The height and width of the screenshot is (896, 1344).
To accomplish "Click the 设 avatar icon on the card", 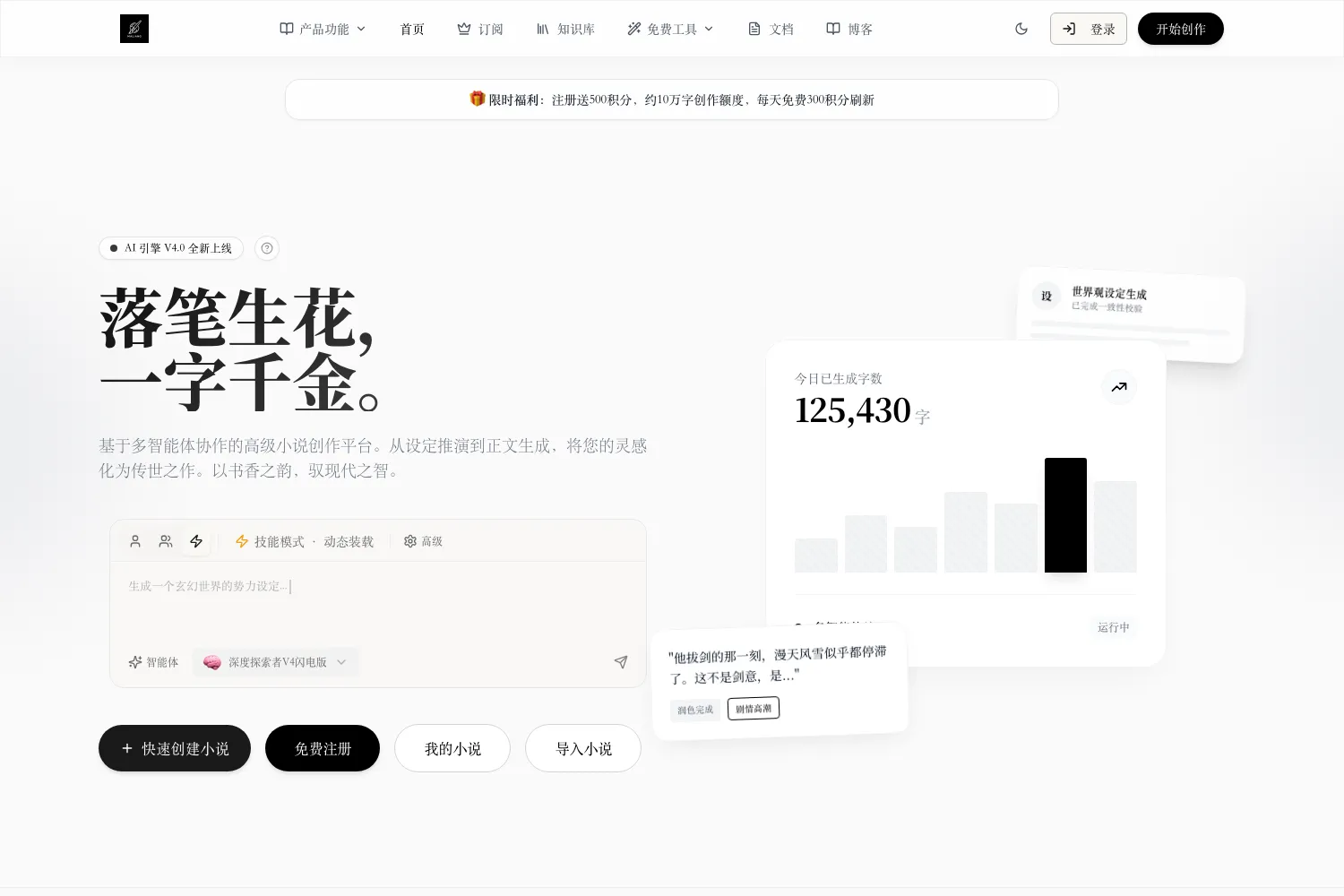I will 1047,296.
